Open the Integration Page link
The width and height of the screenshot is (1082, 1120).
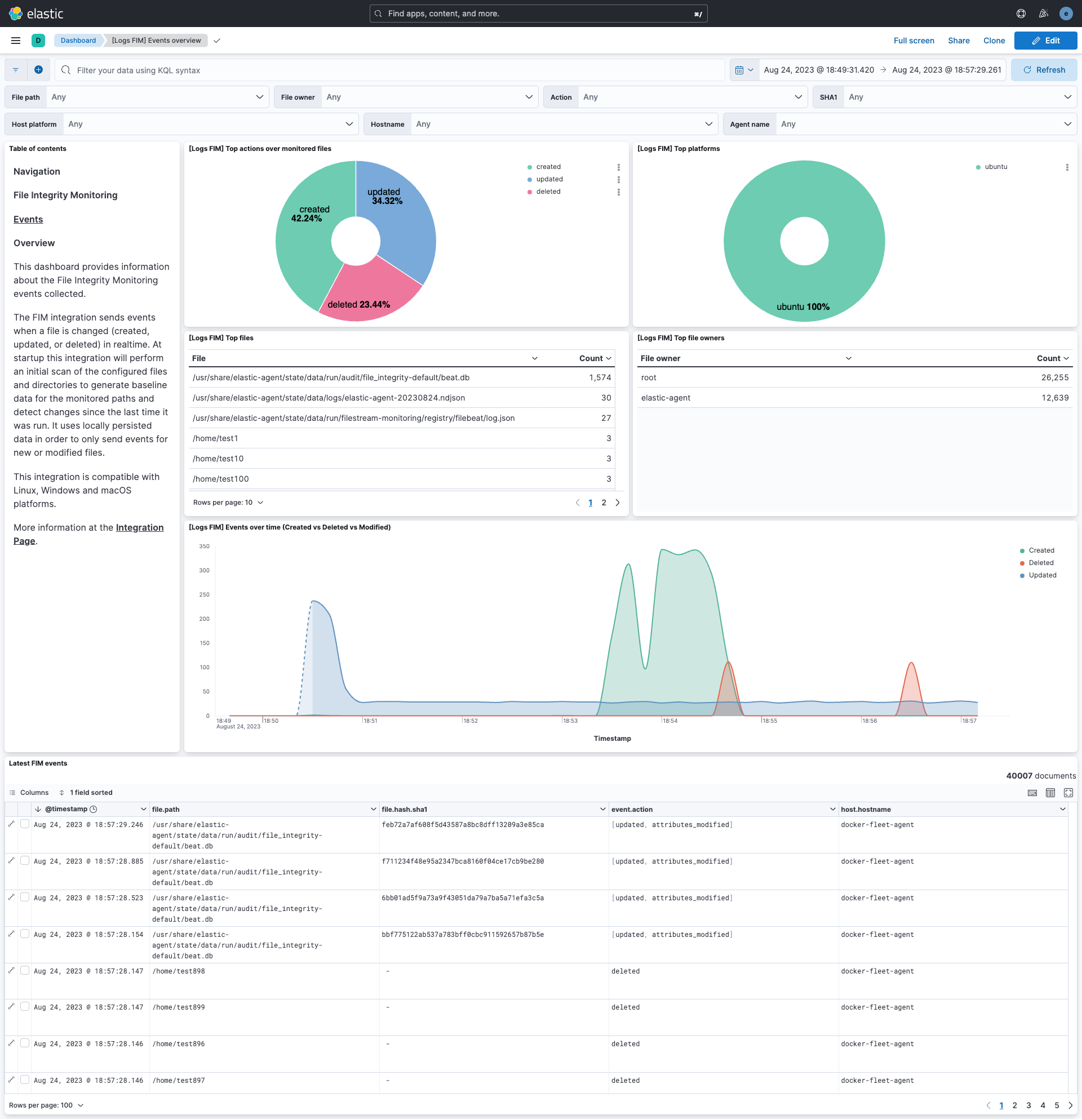(139, 527)
